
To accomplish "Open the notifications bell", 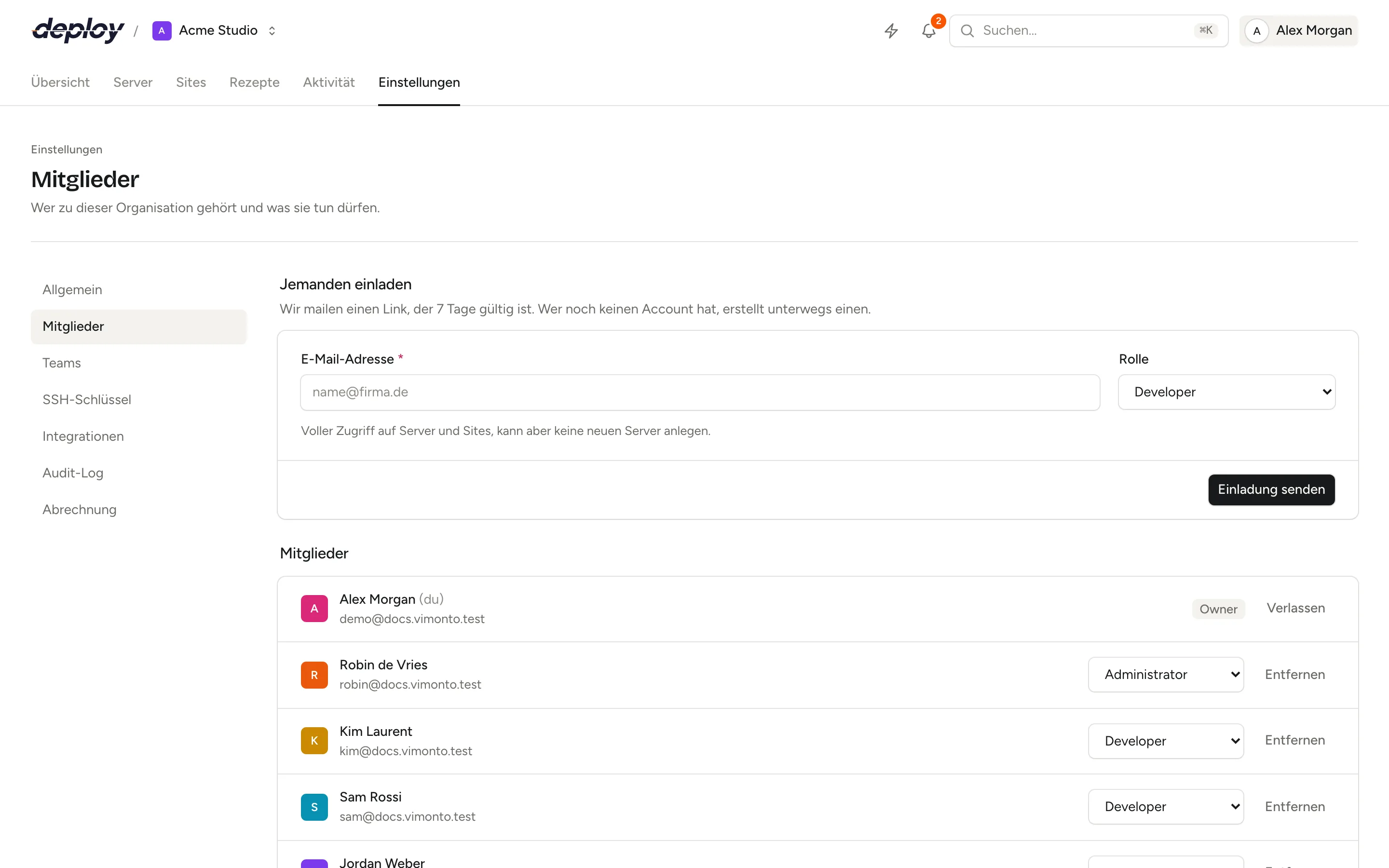I will 929,30.
